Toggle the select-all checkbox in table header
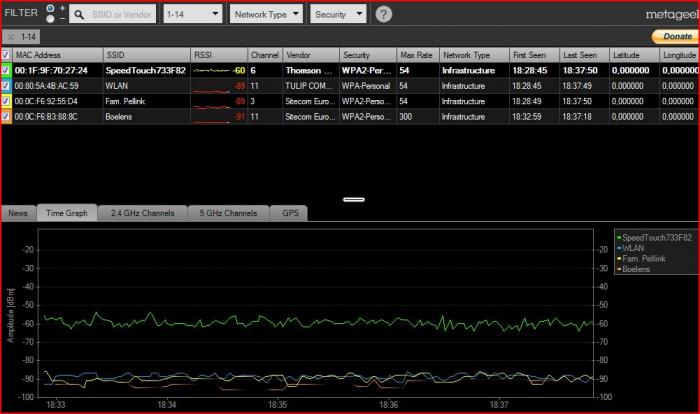This screenshot has width=700, height=414. click(x=6, y=55)
